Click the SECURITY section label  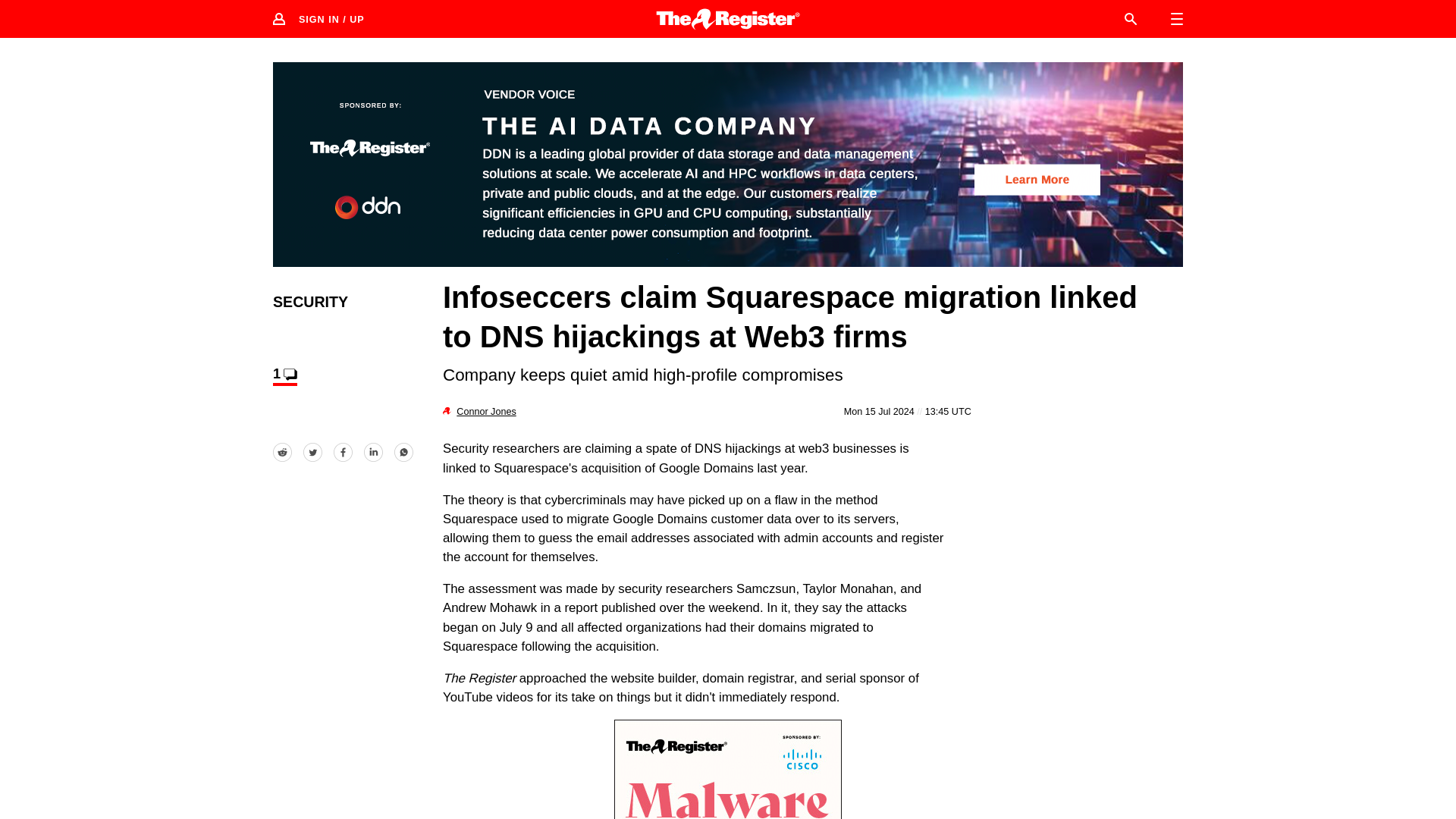pos(310,302)
